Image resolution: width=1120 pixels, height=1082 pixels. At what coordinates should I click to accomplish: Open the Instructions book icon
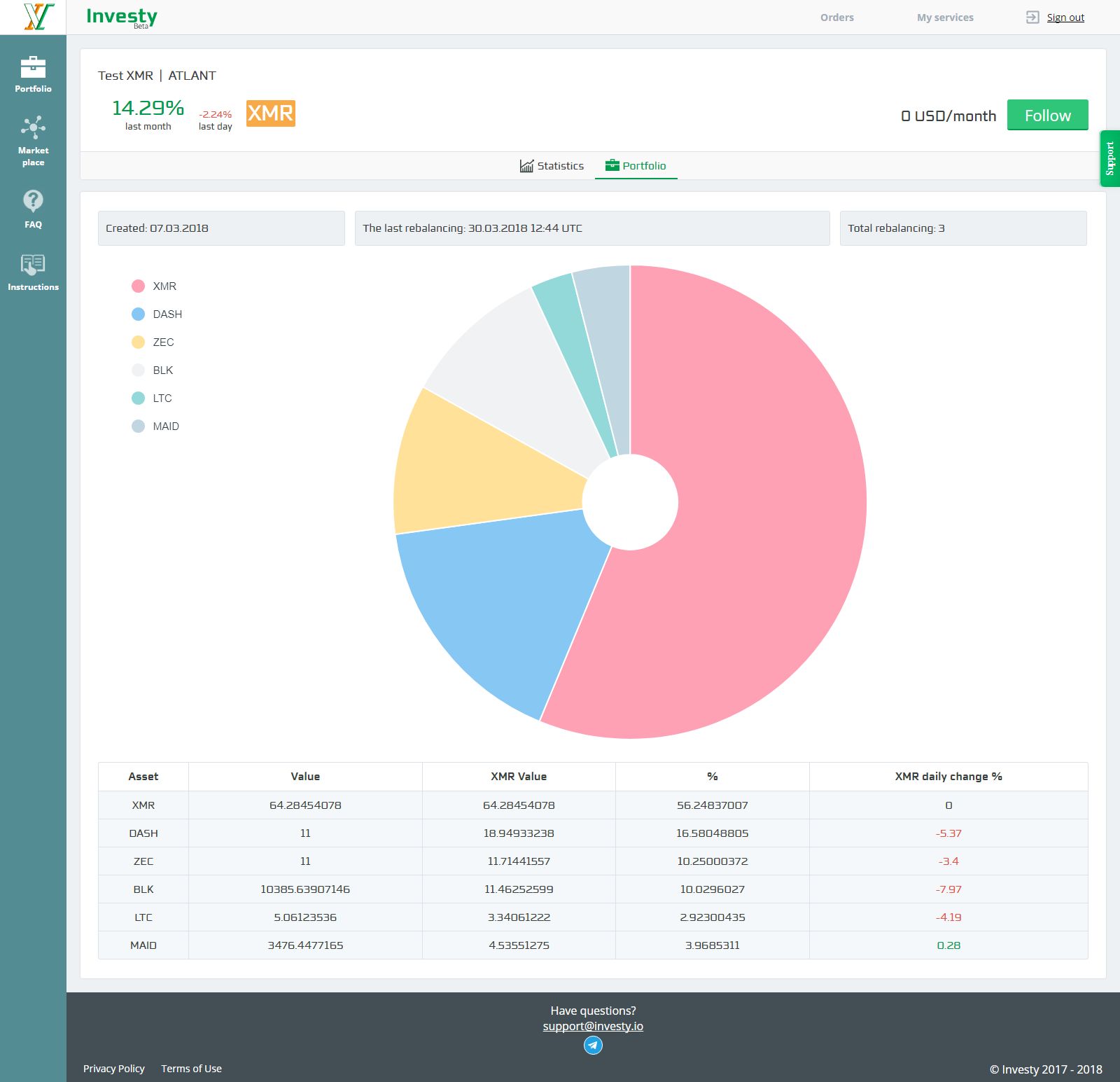click(33, 265)
